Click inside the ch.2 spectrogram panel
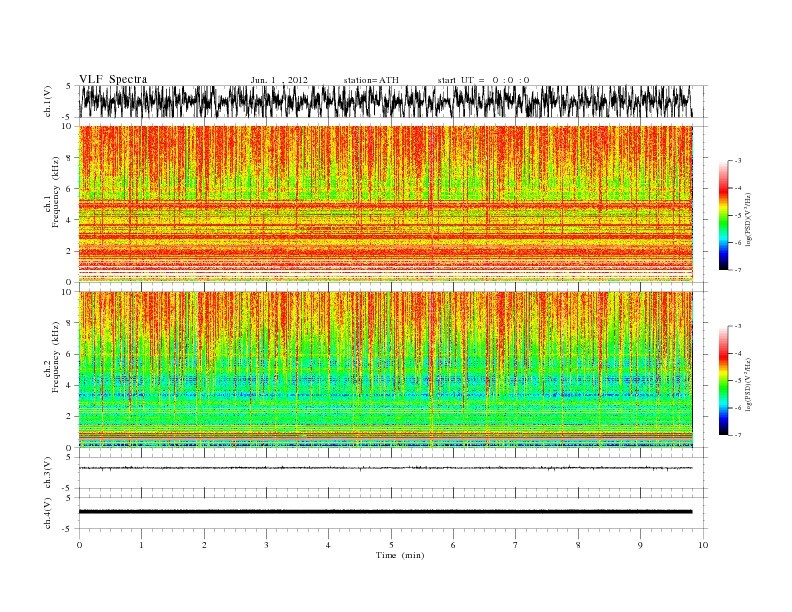The width and height of the screenshot is (792, 612). tap(385, 370)
